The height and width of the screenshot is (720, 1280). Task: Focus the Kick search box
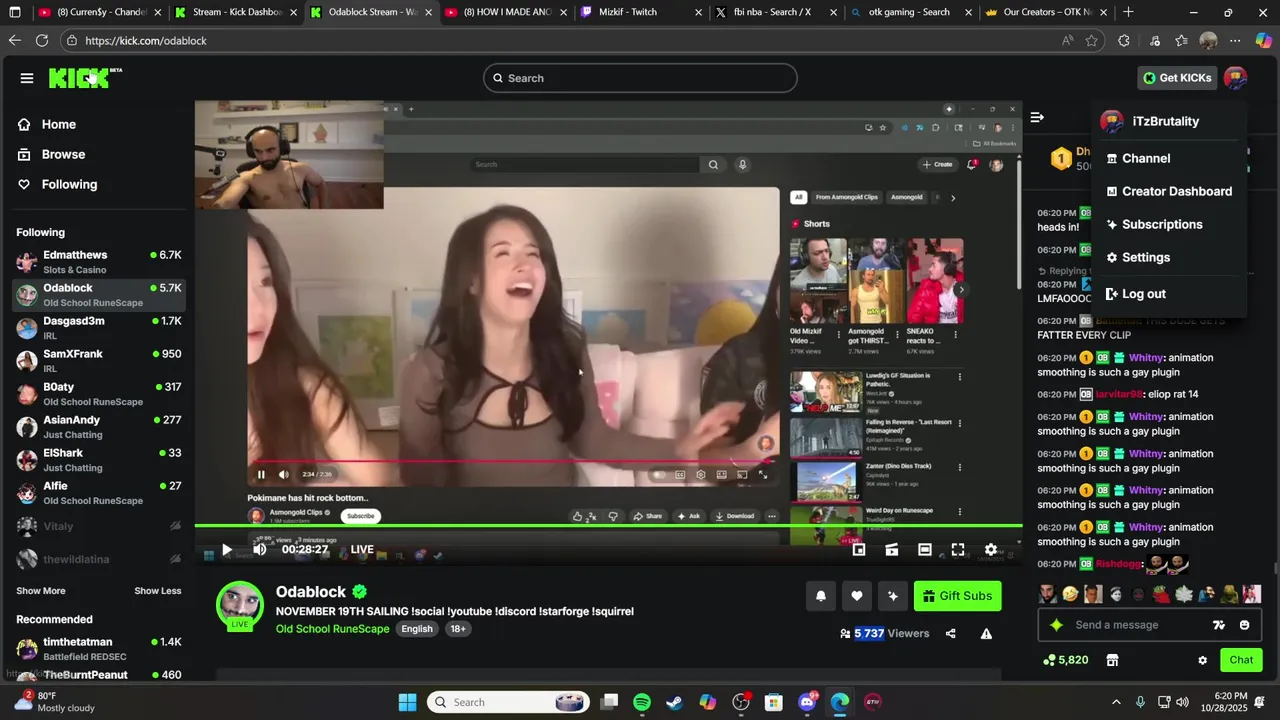640,78
